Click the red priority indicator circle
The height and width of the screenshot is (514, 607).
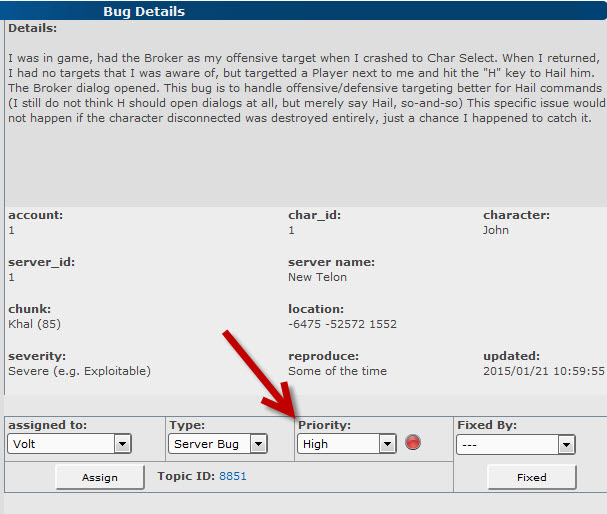pos(413,443)
